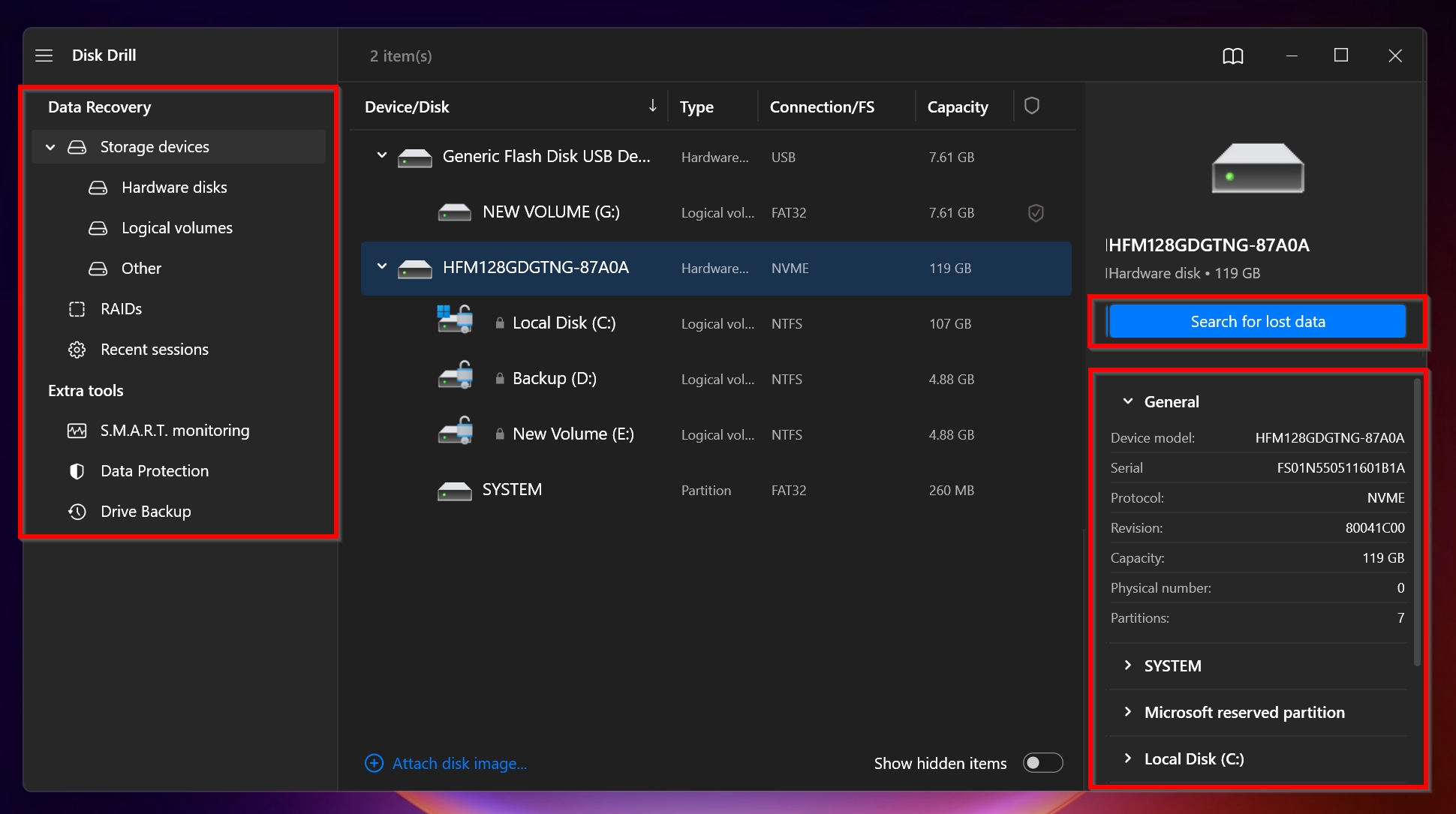Select the Backup (D:) logical volume

point(554,378)
